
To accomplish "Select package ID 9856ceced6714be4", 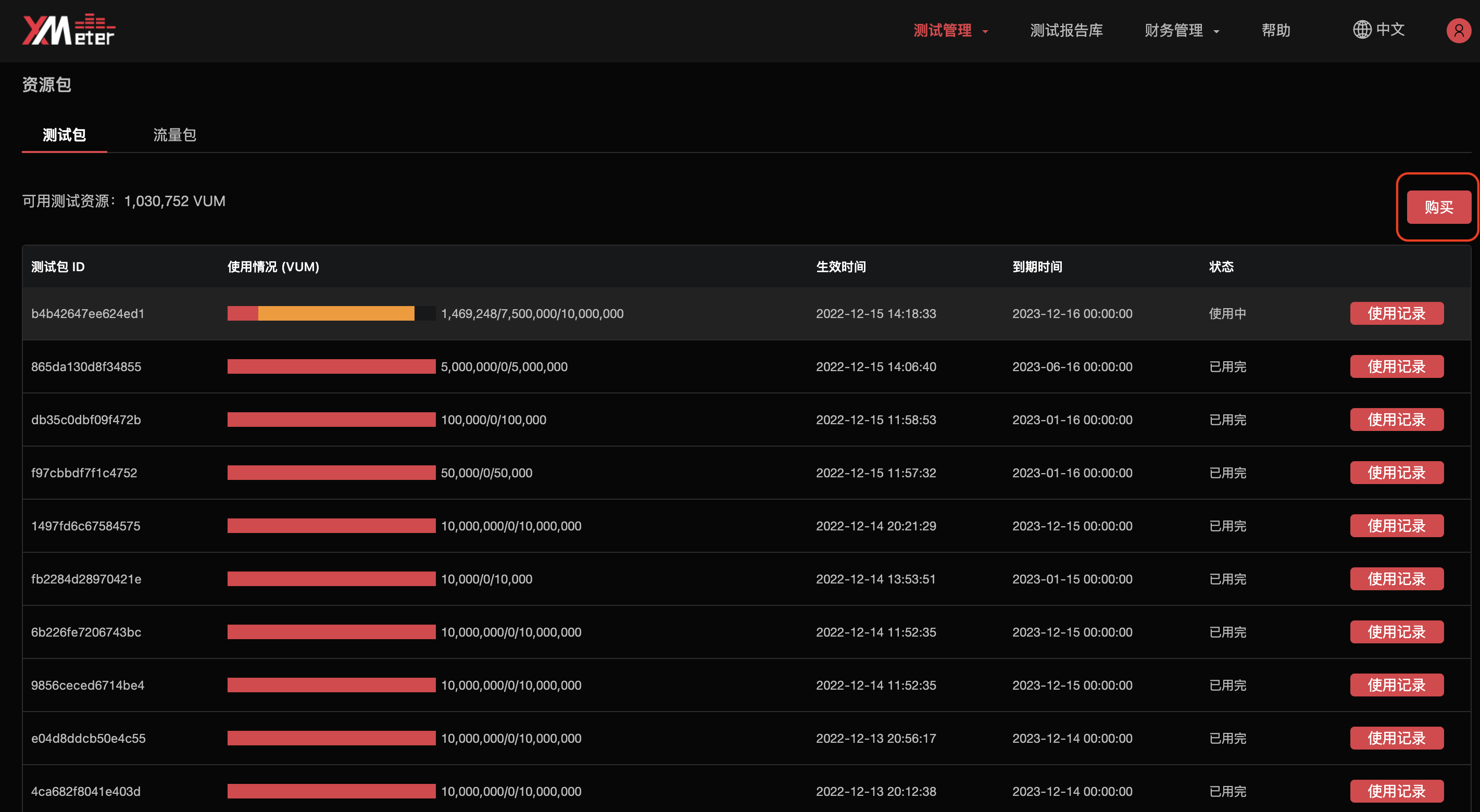I will (88, 685).
